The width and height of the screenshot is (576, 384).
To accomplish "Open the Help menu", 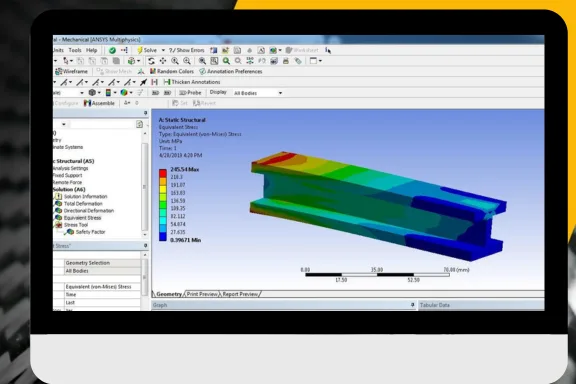I will (91, 50).
